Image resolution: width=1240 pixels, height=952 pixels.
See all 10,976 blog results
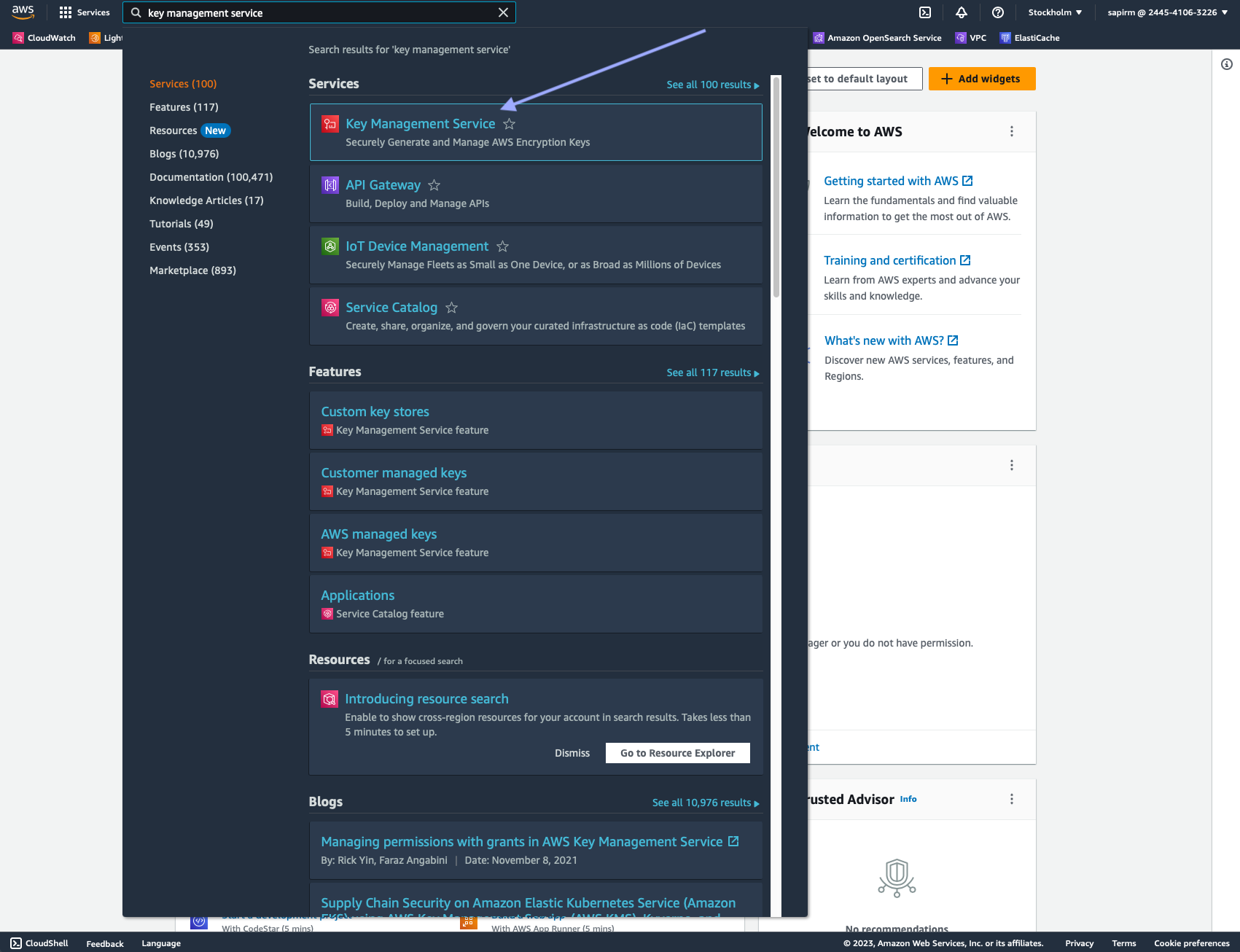point(706,803)
